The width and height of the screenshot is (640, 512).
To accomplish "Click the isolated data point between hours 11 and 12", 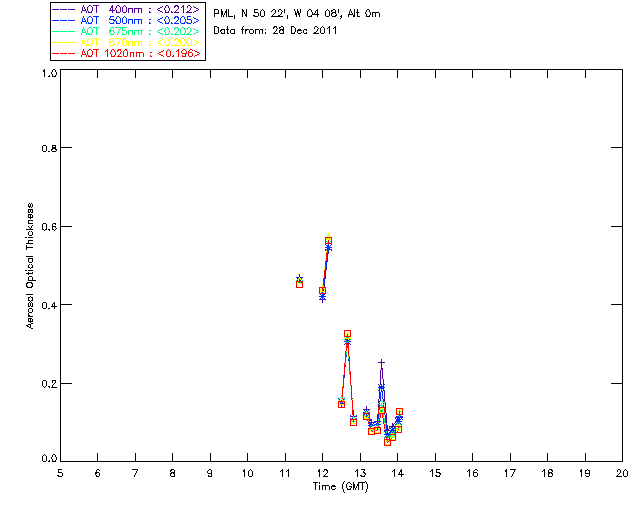I will tap(299, 282).
